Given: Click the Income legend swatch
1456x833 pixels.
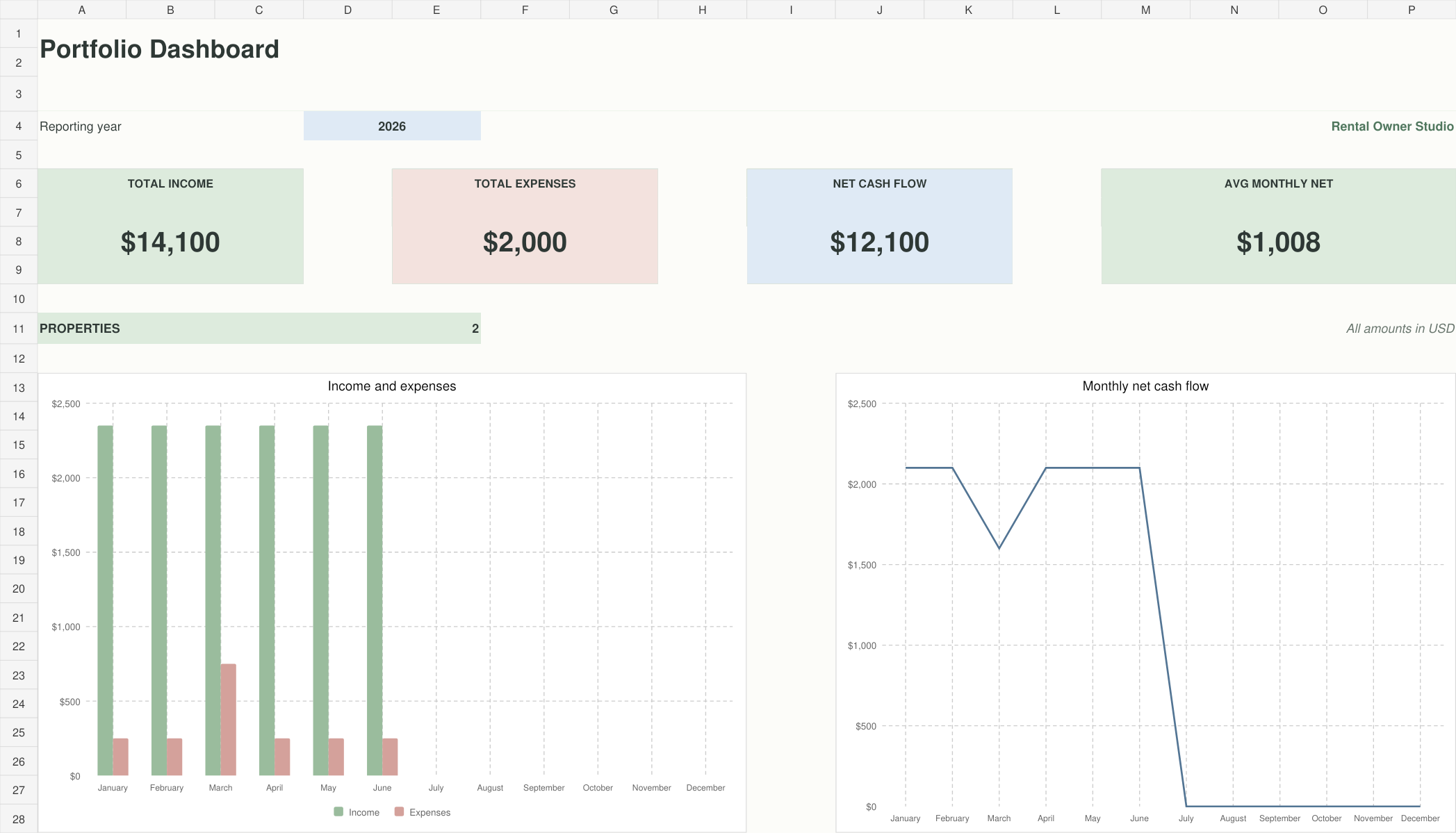Looking at the screenshot, I should click(338, 811).
